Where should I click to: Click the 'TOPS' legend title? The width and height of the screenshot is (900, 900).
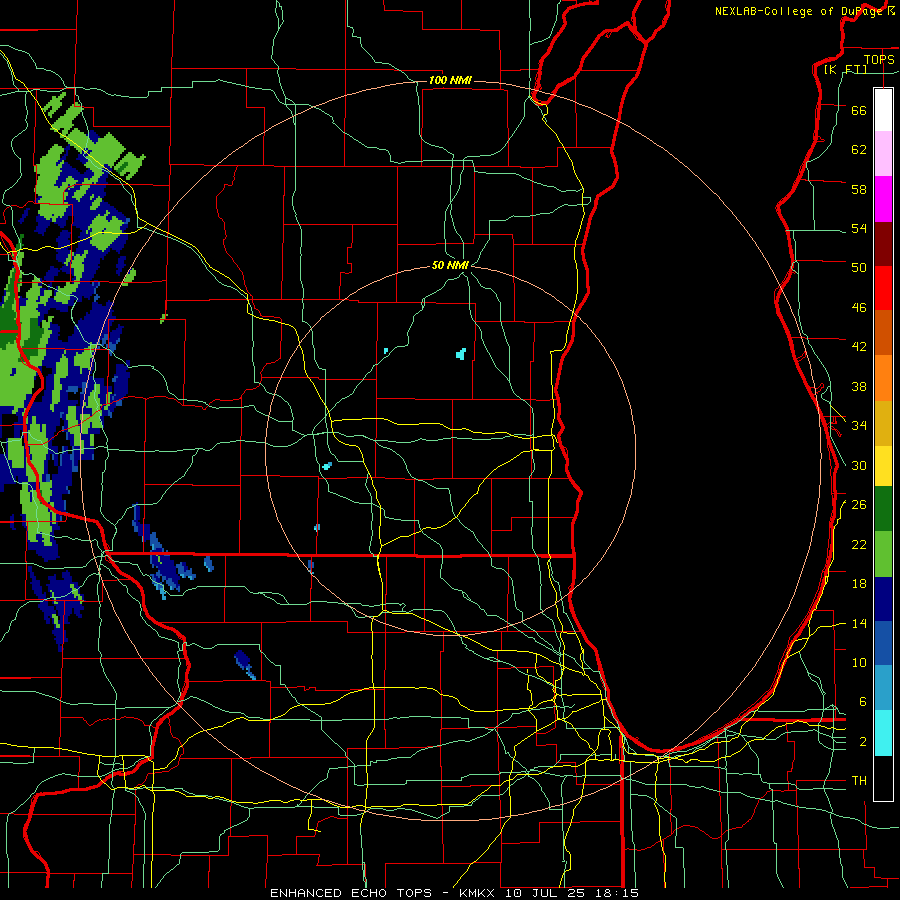(x=879, y=59)
